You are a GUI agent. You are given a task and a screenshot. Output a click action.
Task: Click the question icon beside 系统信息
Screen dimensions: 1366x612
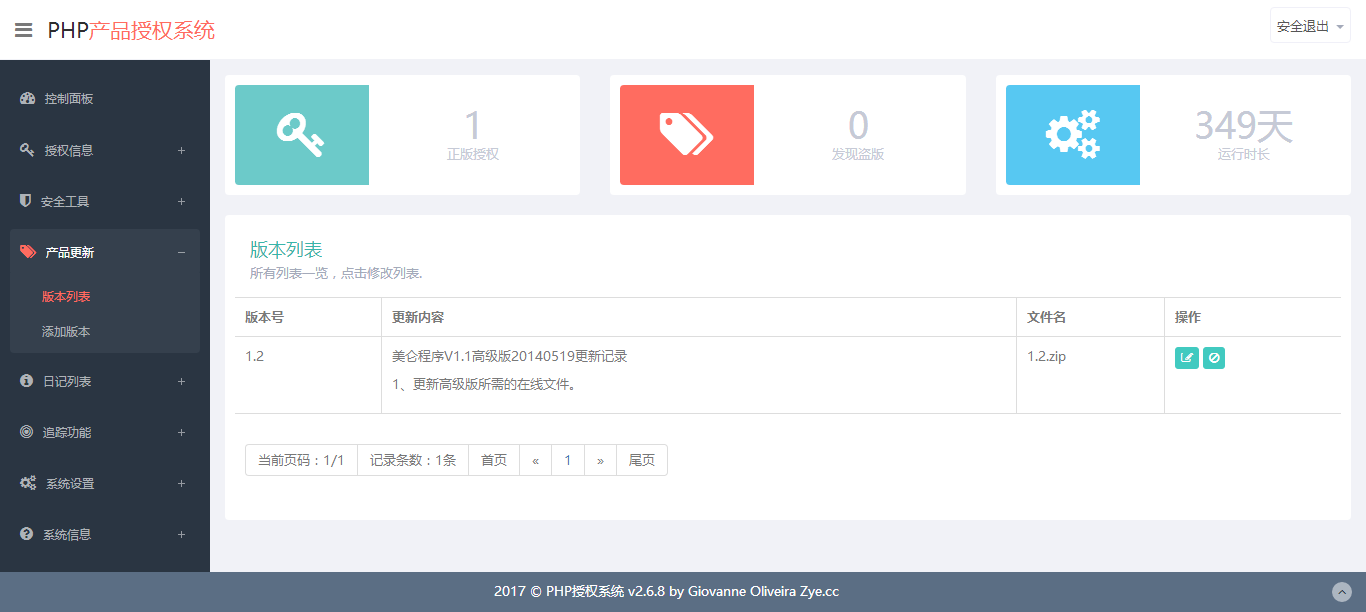(26, 534)
